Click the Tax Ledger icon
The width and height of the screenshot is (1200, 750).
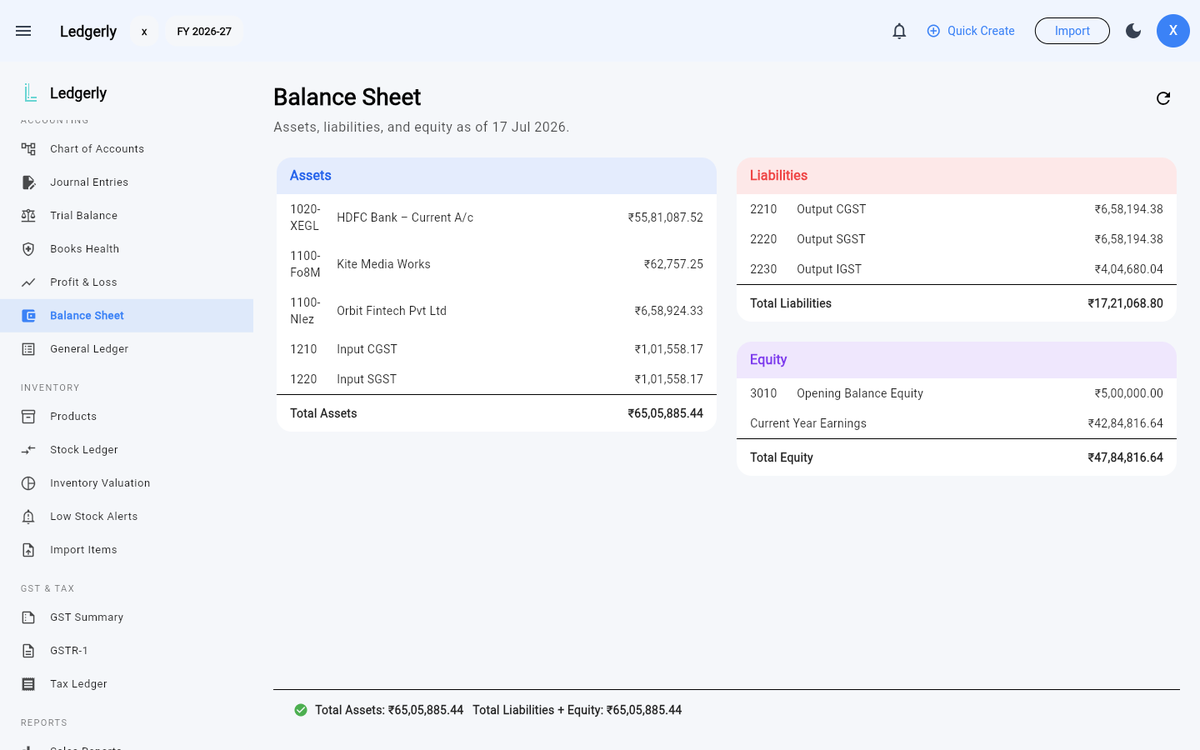pyautogui.click(x=29, y=684)
